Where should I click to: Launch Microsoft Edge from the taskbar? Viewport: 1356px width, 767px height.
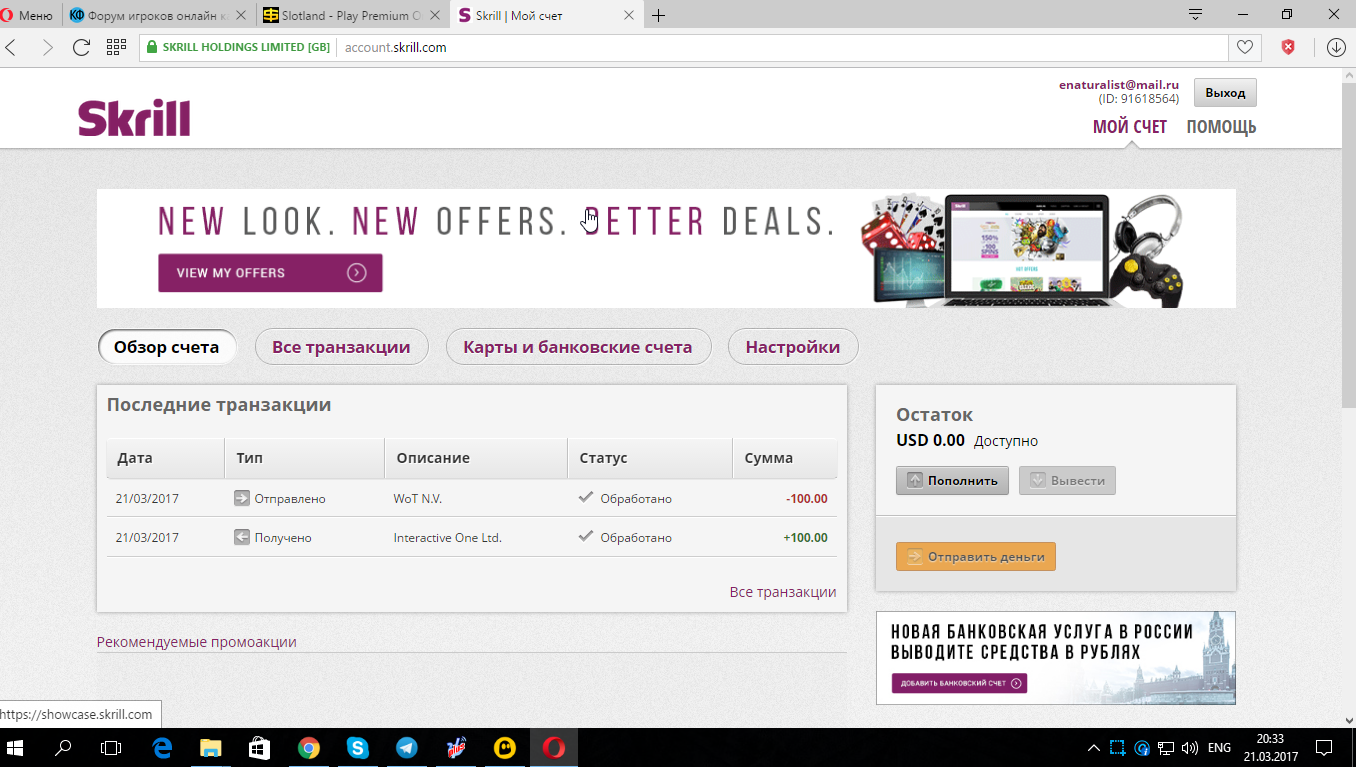pos(161,748)
